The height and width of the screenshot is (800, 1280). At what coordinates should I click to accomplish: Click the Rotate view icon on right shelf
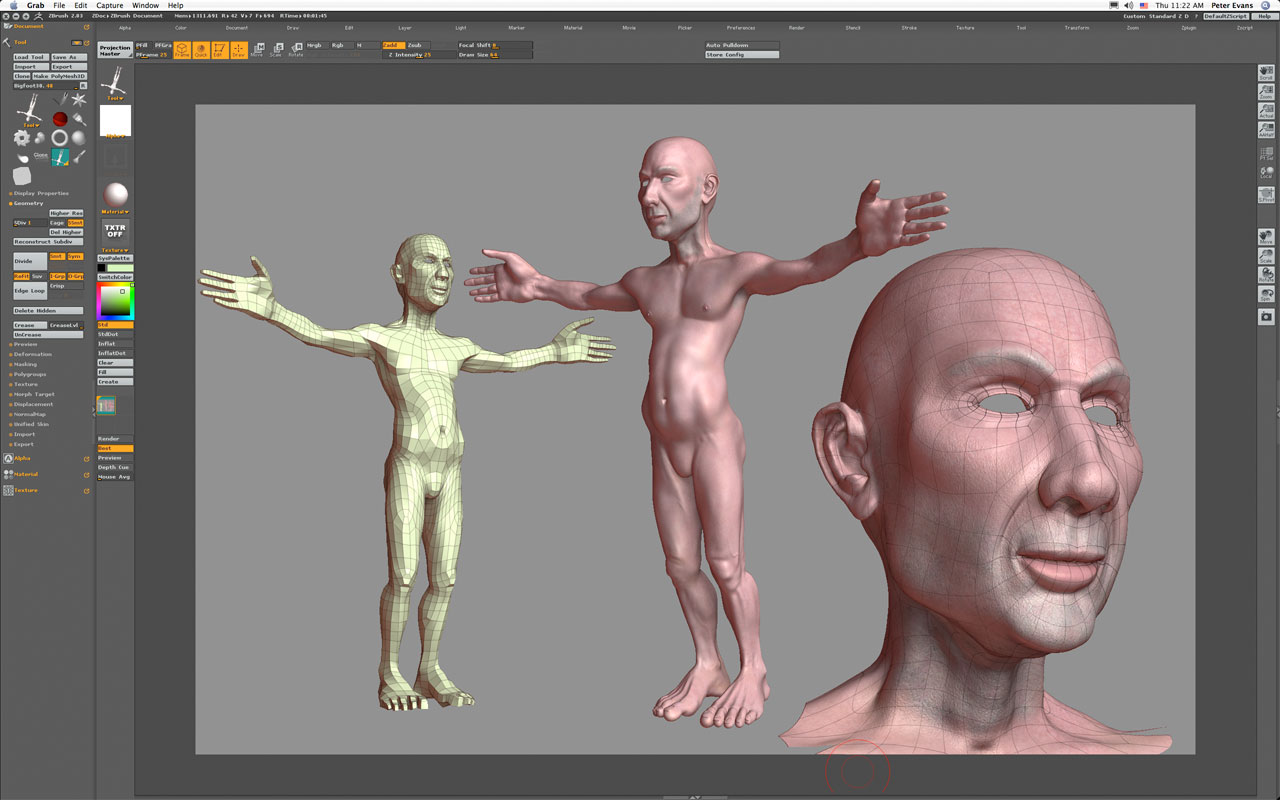click(1266, 275)
